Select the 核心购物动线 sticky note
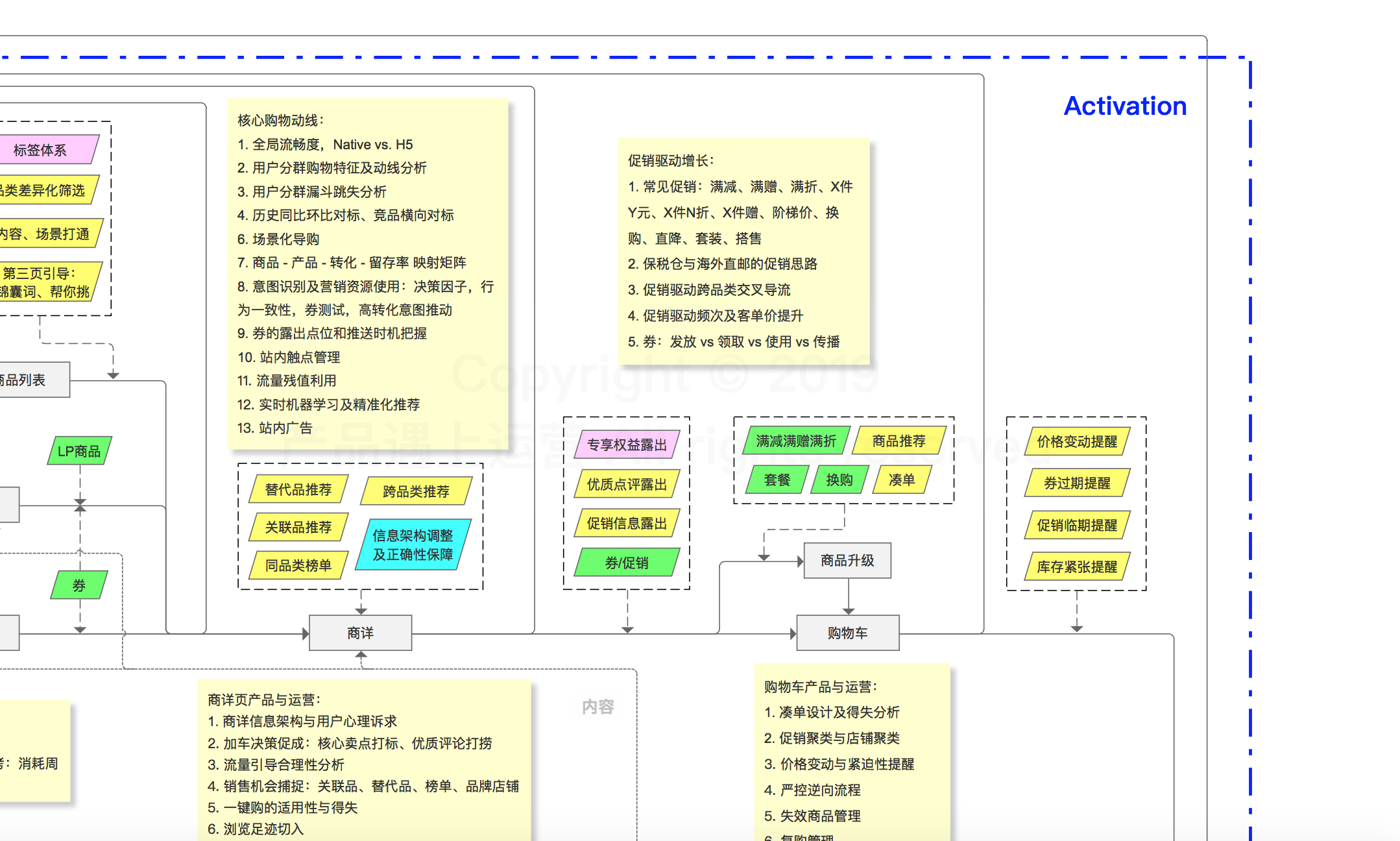 [x=367, y=273]
